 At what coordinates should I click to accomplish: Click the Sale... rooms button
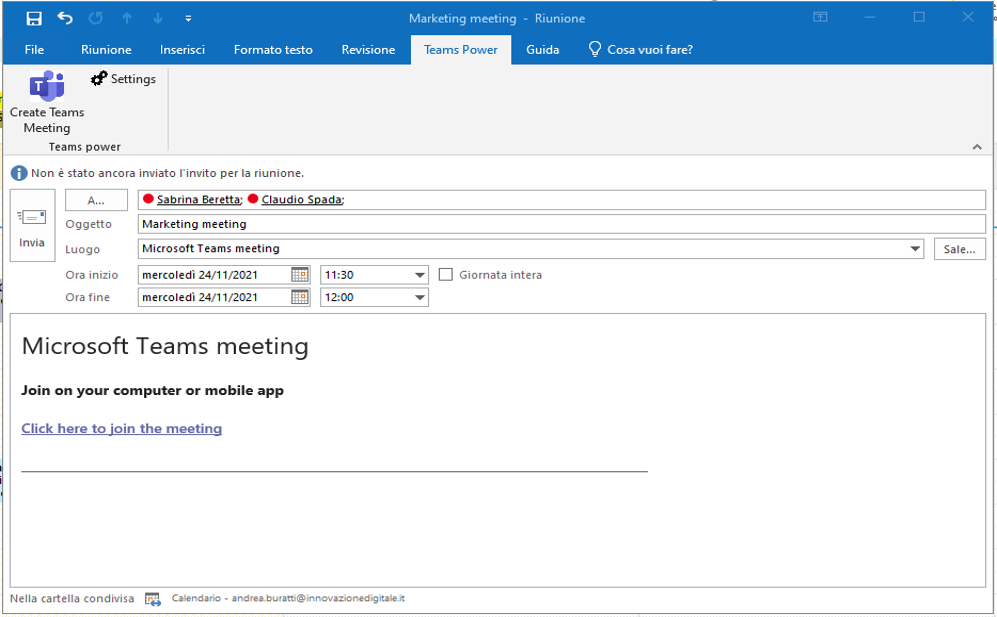[959, 249]
